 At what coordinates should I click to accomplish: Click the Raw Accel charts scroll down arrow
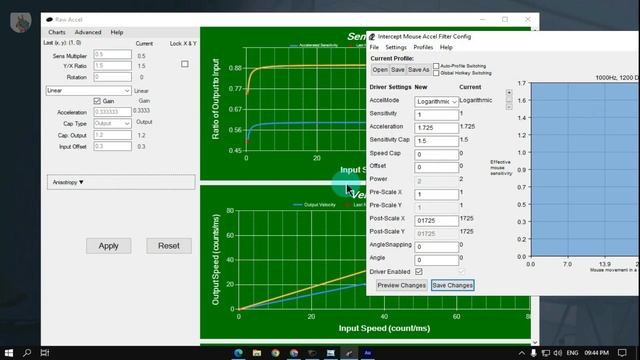535,342
